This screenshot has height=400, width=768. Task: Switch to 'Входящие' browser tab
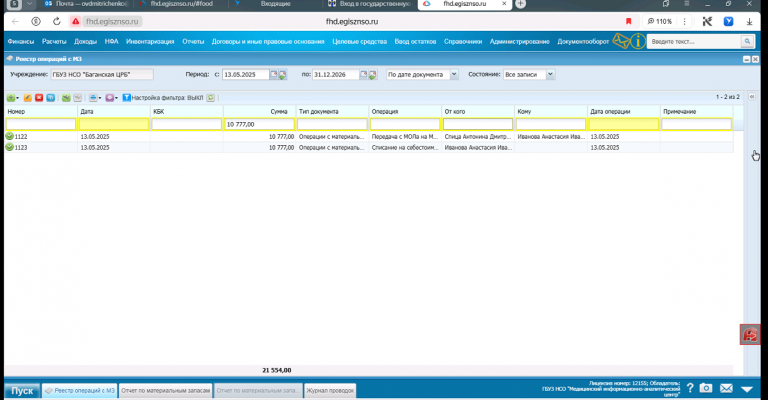click(275, 4)
